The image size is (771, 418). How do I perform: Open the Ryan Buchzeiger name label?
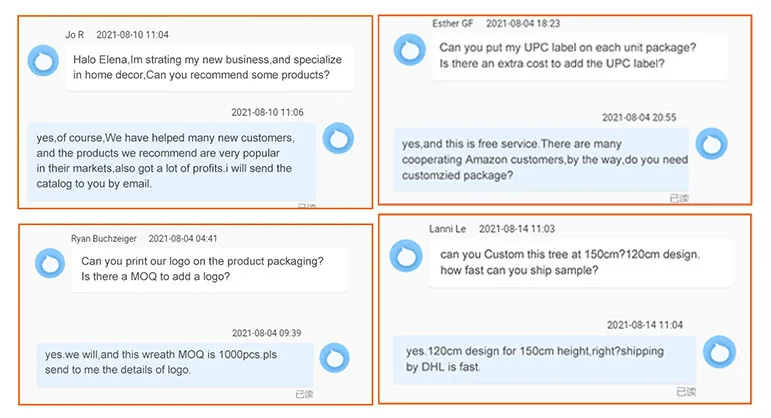(104, 239)
